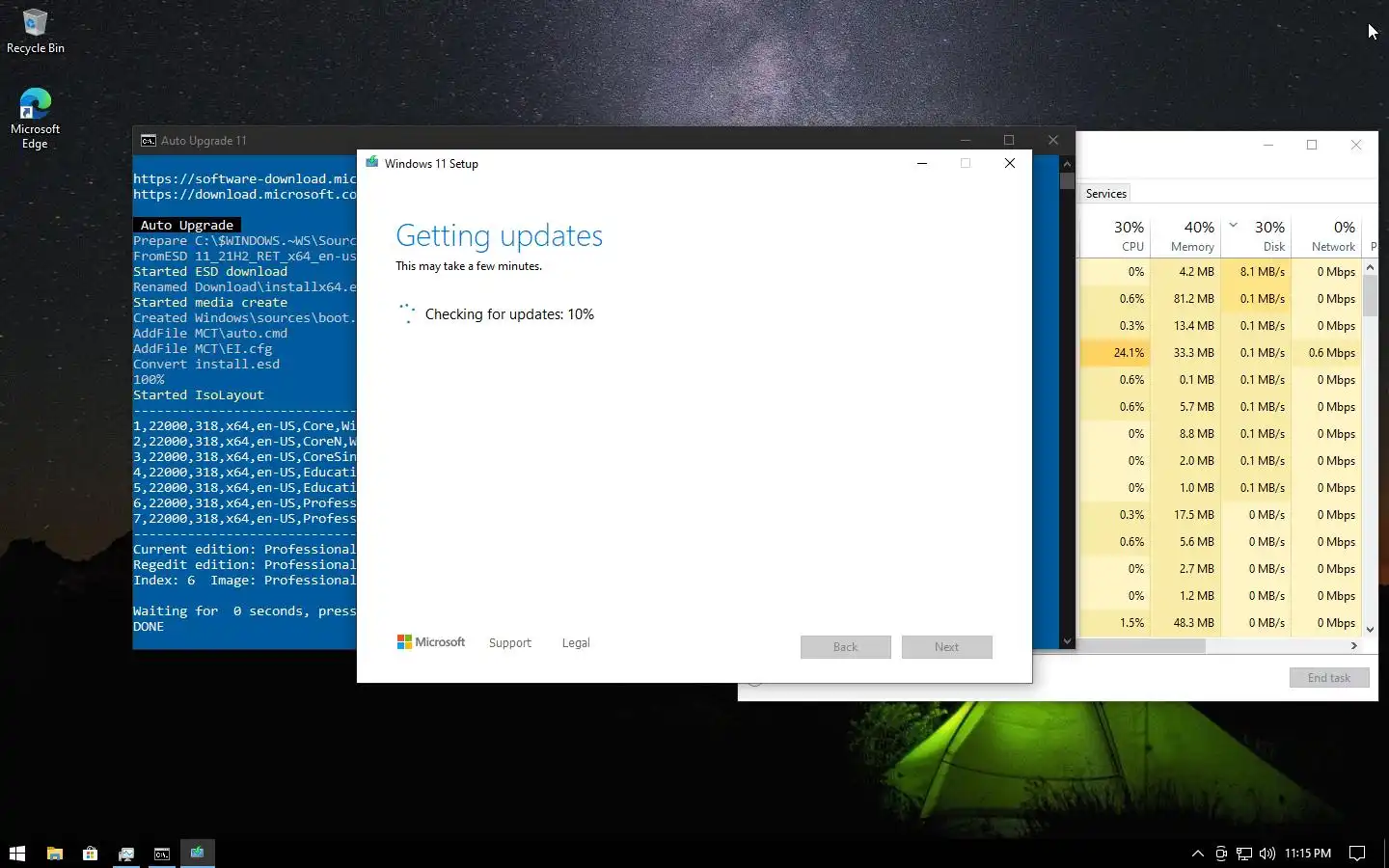Open the Start menu
The height and width of the screenshot is (868, 1389).
tap(17, 854)
